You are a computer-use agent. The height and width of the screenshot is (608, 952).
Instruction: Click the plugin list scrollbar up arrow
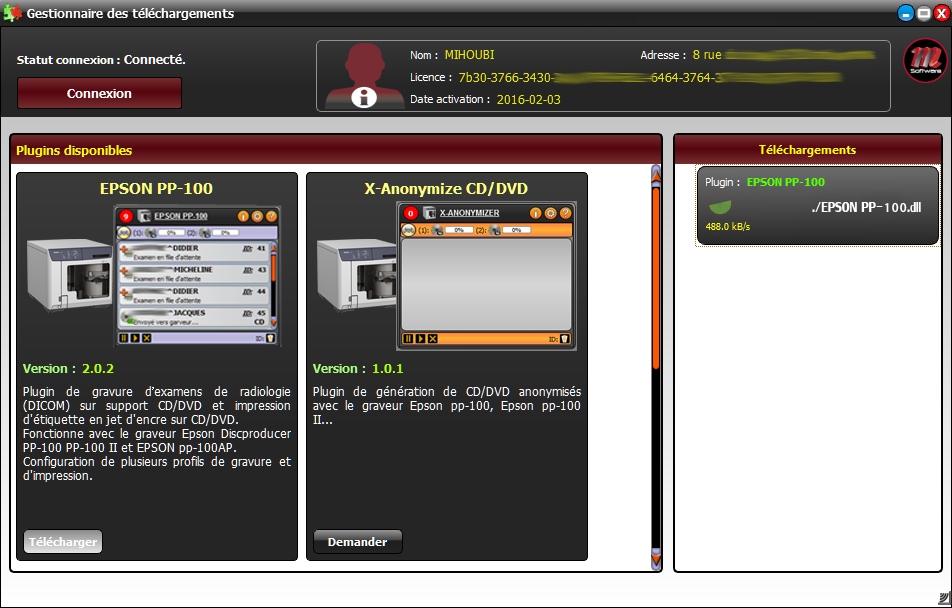pyautogui.click(x=656, y=174)
